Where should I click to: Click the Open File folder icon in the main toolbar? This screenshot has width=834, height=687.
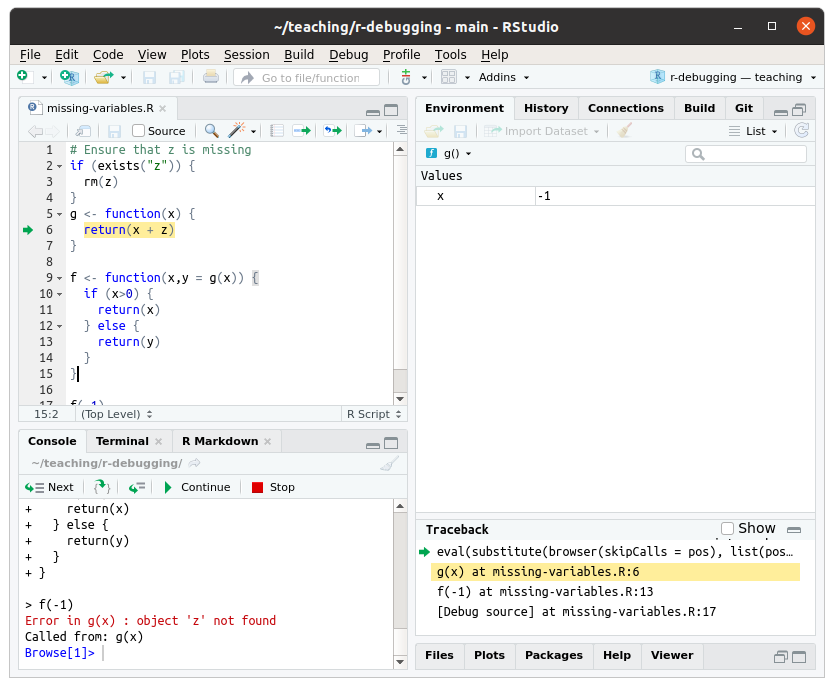click(104, 77)
